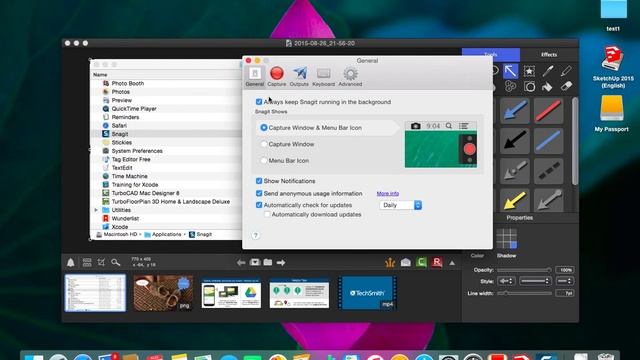
Task: Select the Stamp tool with star icon
Action: [x=529, y=71]
